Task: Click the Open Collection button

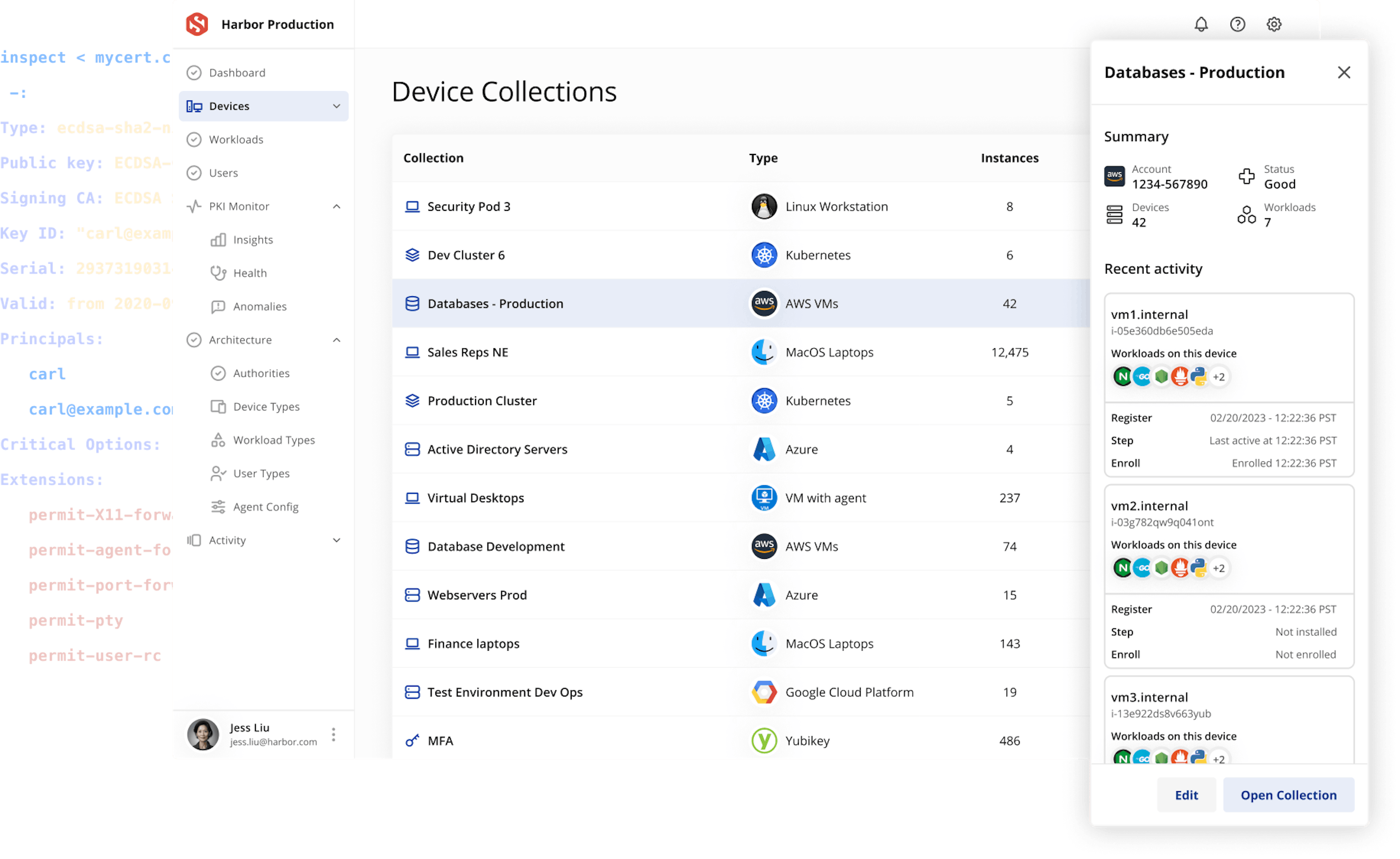Action: click(1289, 795)
